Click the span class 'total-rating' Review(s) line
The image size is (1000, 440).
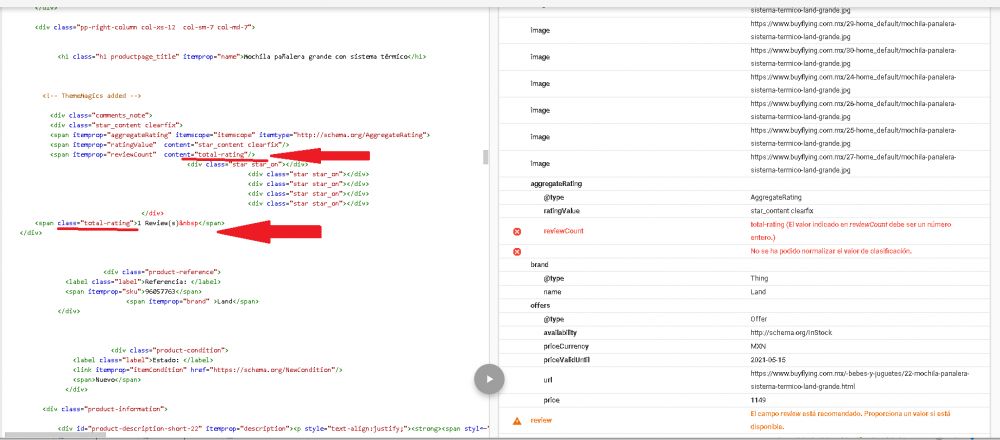[x=129, y=223]
